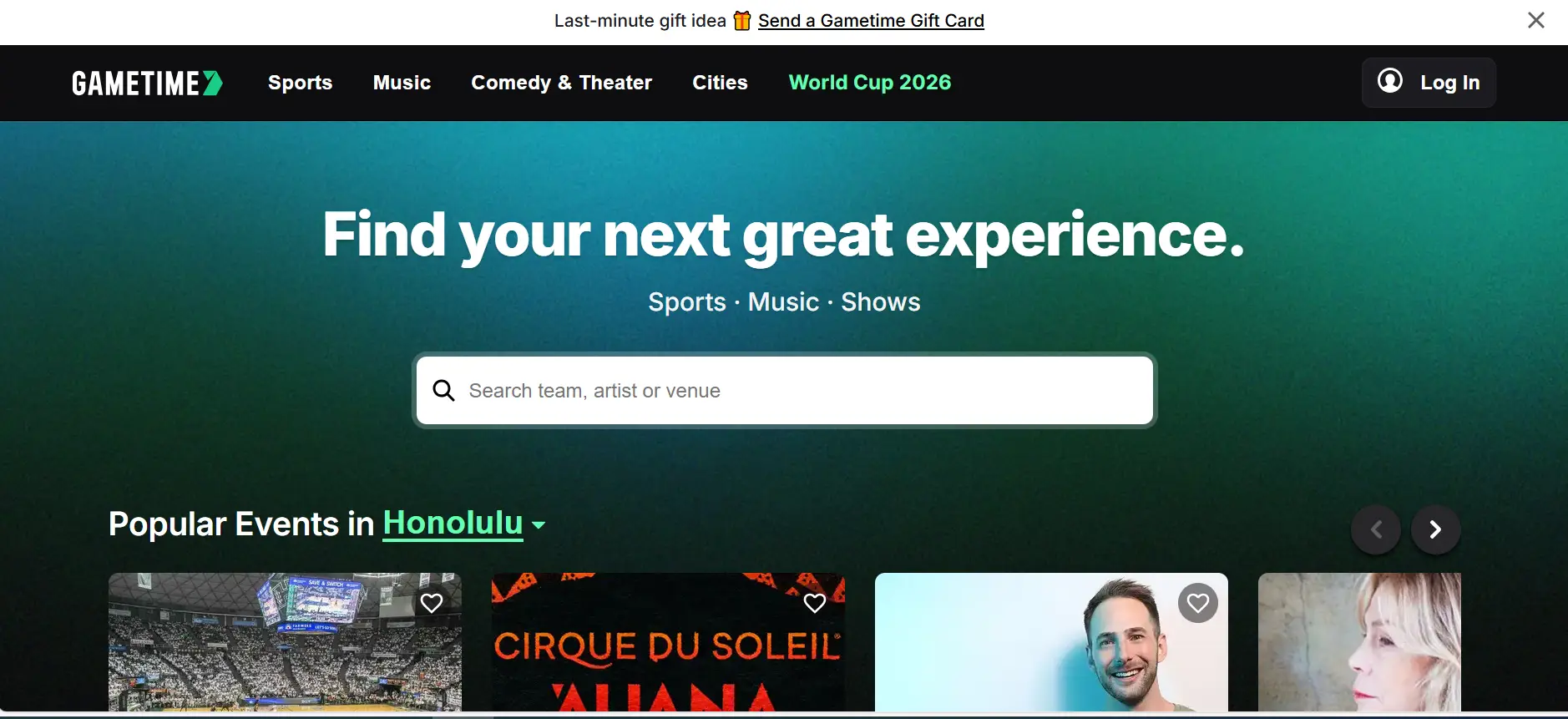Open the Sports menu
This screenshot has height=719, width=1568.
click(x=300, y=83)
